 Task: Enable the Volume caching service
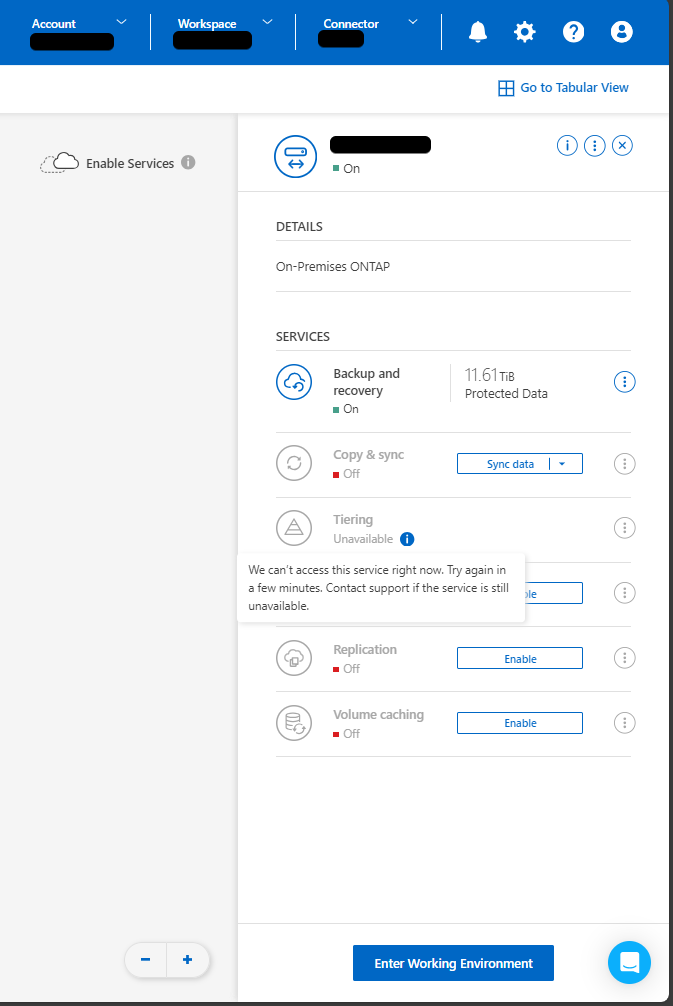(x=519, y=722)
